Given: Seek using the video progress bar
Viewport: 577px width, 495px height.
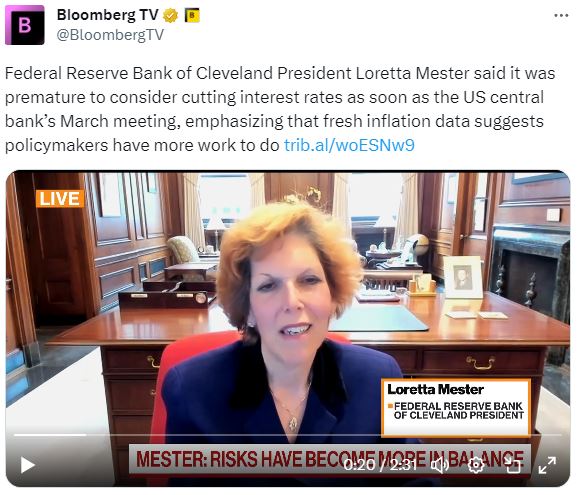Looking at the screenshot, I should 288,435.
